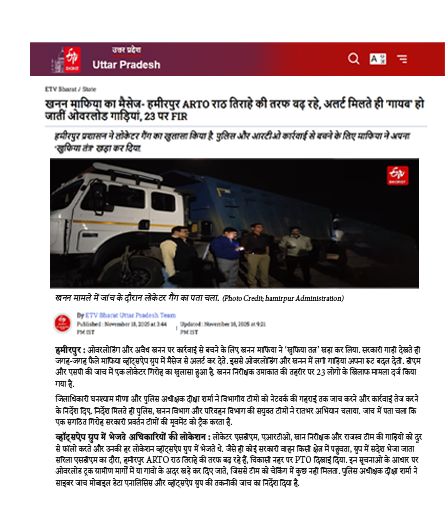Viewport: 445px width, 506px height.
Task: Open the hamburger menu icon
Action: [402, 59]
